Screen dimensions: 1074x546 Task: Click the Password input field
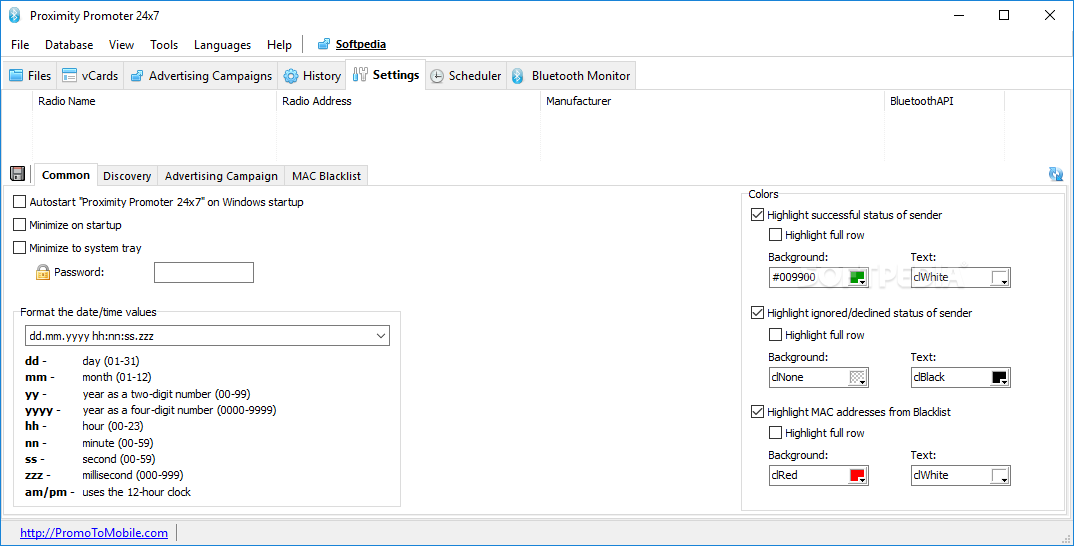click(x=203, y=272)
